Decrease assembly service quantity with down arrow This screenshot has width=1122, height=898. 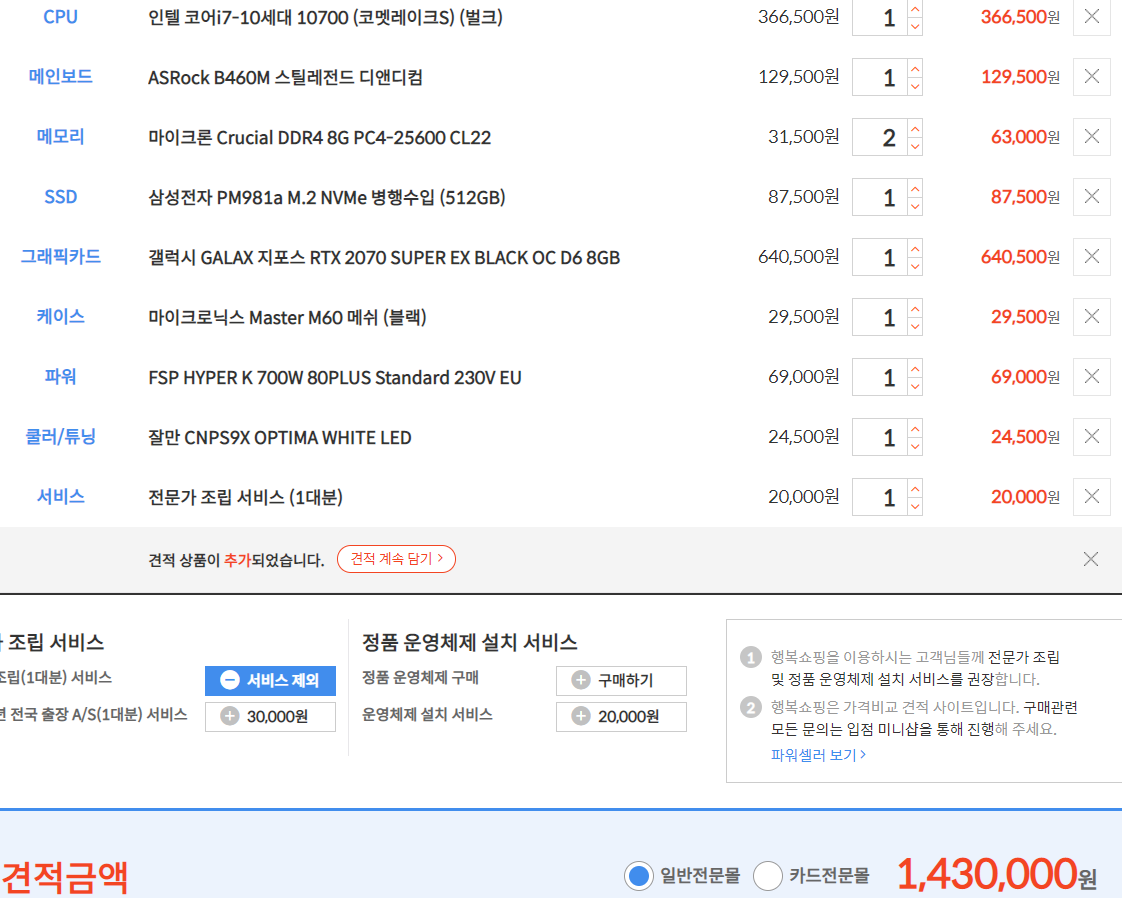914,507
